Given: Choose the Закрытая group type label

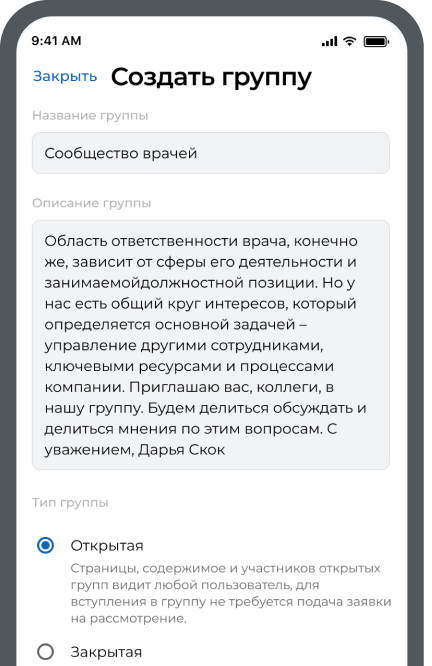Looking at the screenshot, I should pyautogui.click(x=106, y=652).
